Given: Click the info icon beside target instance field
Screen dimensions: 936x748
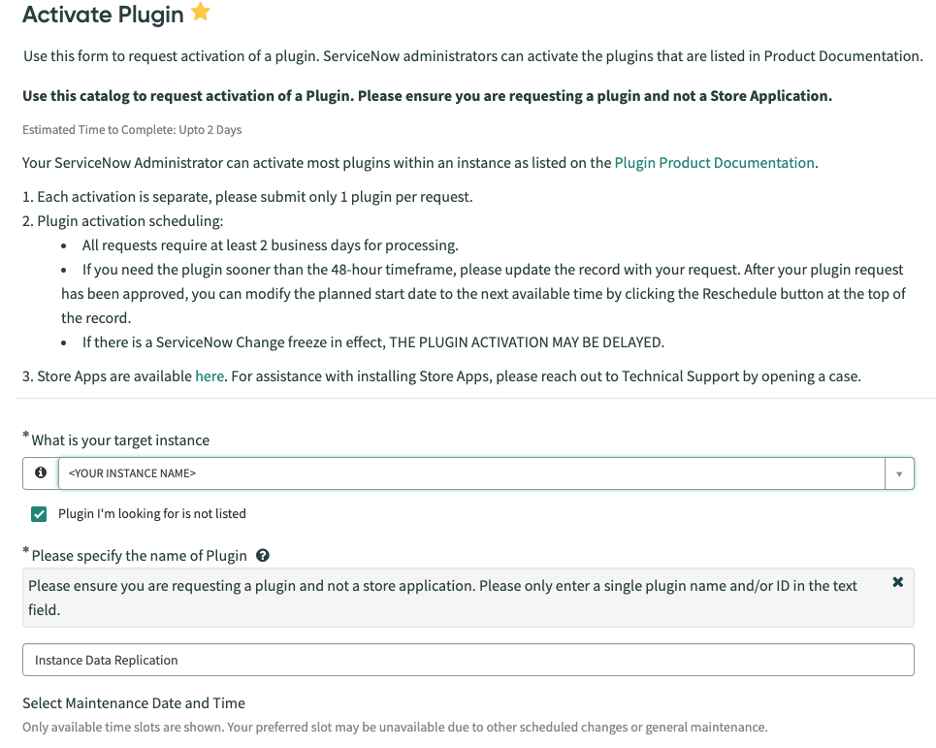Looking at the screenshot, I should [41, 473].
